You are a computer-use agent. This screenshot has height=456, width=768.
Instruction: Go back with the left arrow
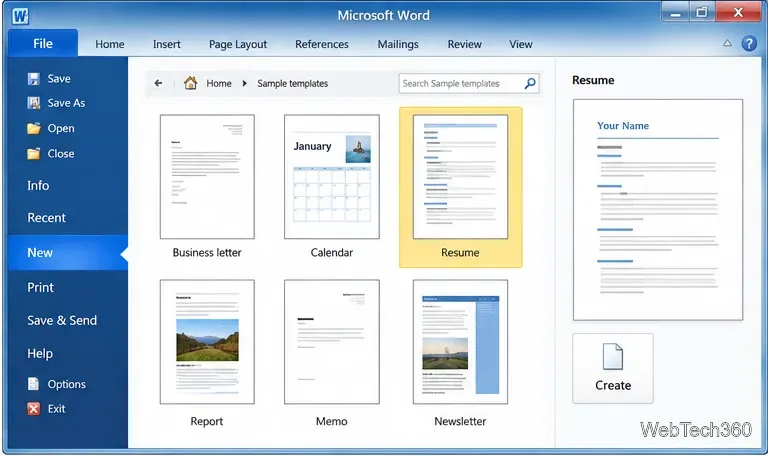pos(158,83)
